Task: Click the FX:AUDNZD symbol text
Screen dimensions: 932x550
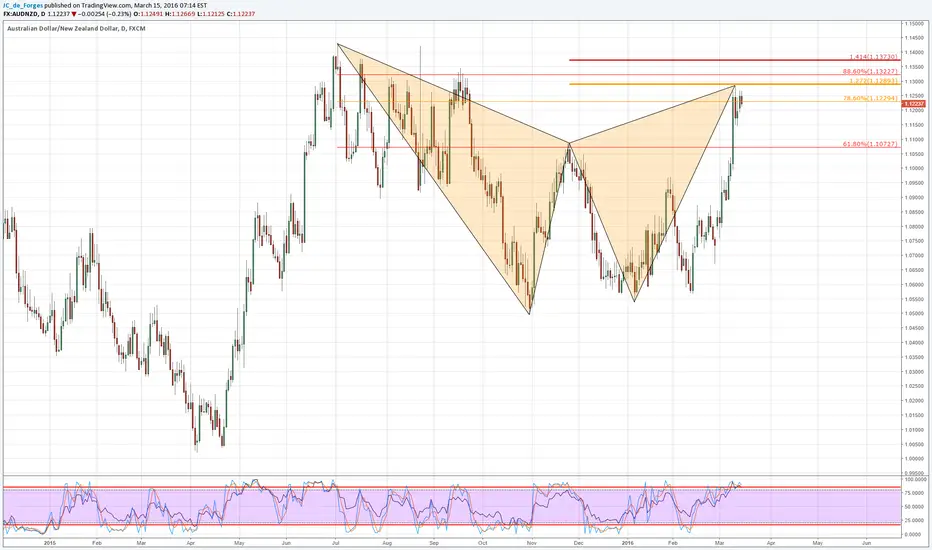Action: coord(20,13)
